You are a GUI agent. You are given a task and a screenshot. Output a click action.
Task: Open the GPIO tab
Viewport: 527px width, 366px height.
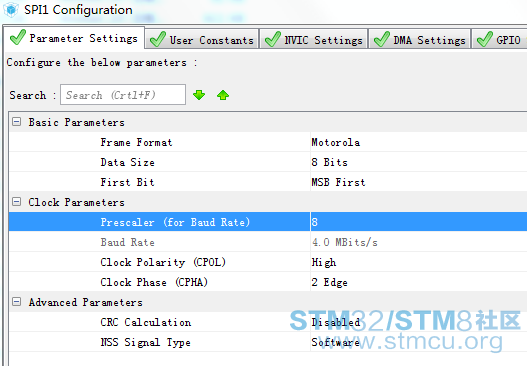coord(499,40)
